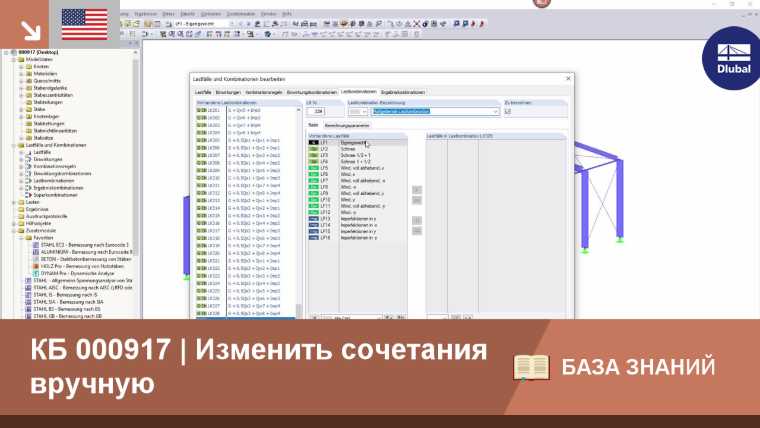Open the Lastkombination-Bezeichnung dropdown arrow
This screenshot has width=760, height=428.
[495, 111]
